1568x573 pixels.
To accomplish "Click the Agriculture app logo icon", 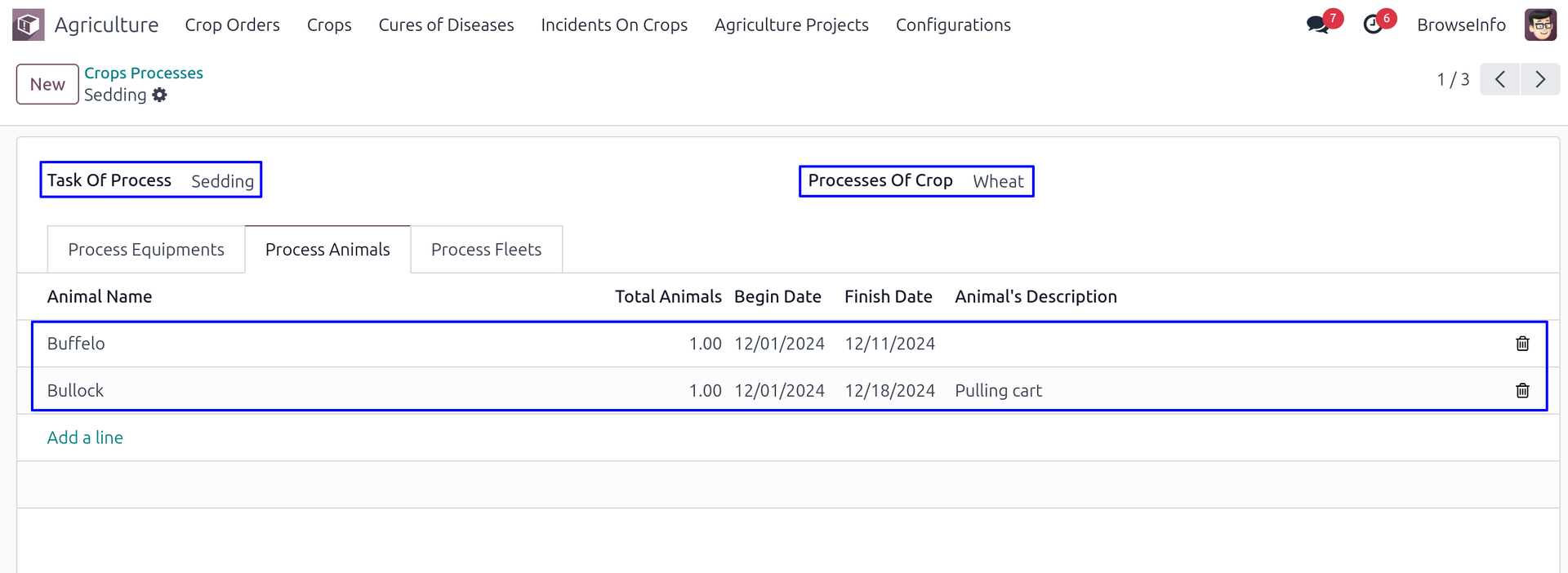I will click(x=29, y=24).
